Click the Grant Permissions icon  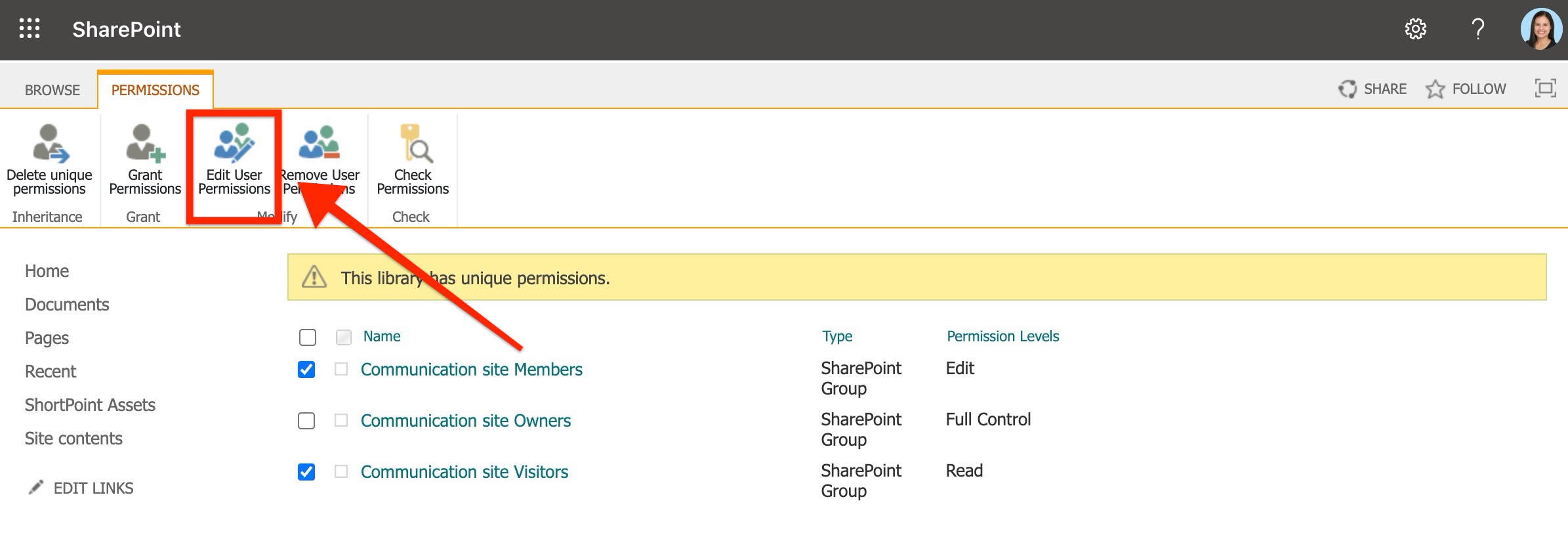(145, 143)
